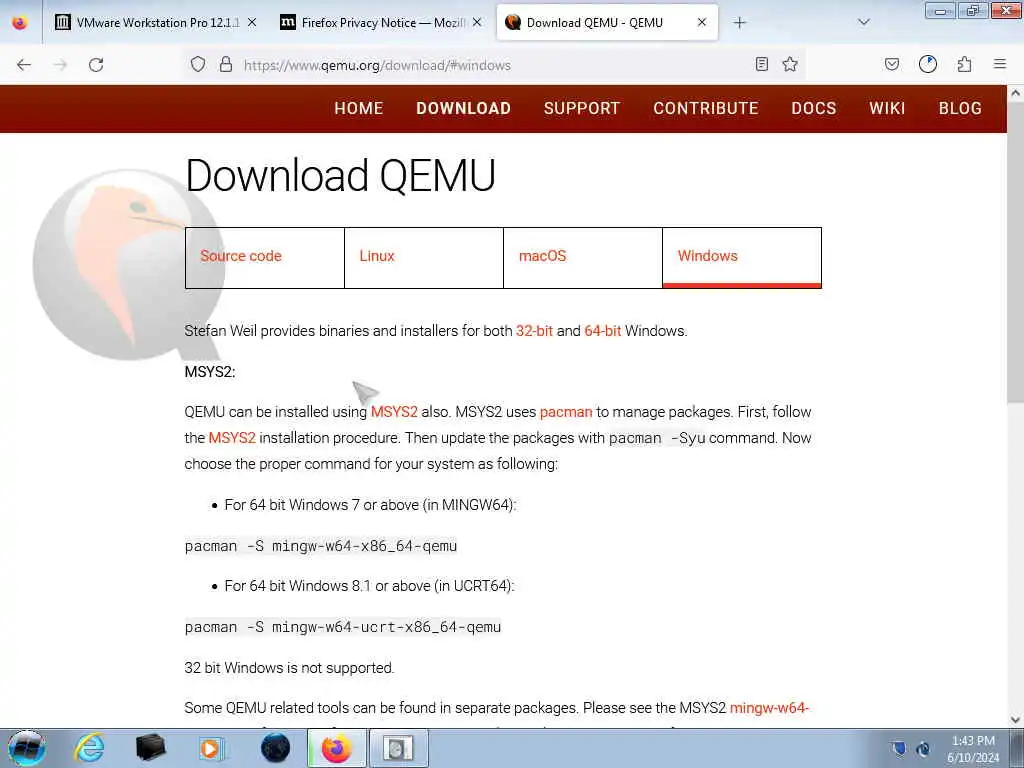Image resolution: width=1024 pixels, height=768 pixels.
Task: Click the 'MSYS2:' section label
Action: coord(210,372)
